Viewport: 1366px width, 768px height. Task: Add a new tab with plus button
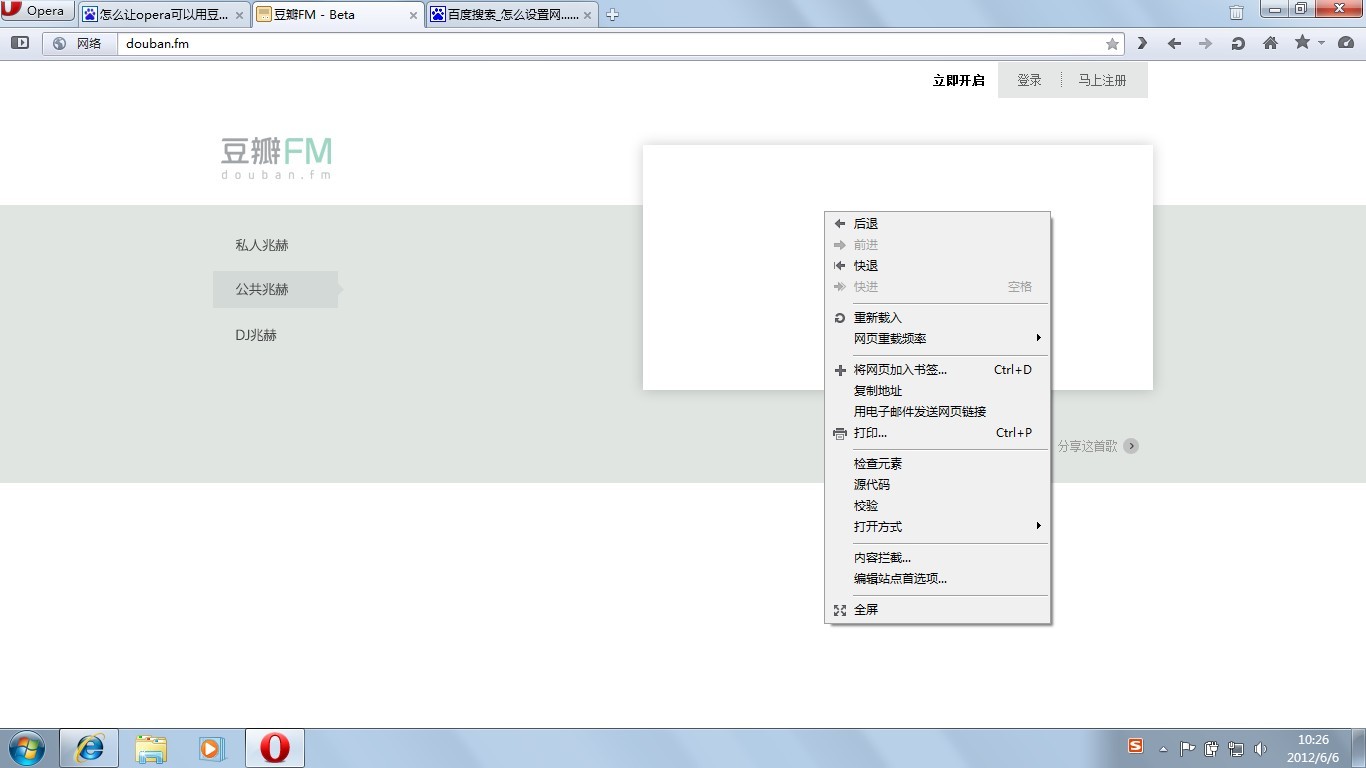coord(612,14)
